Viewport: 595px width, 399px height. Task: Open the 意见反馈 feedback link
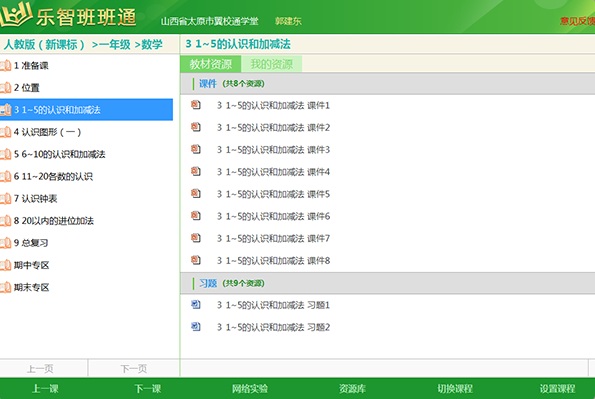pyautogui.click(x=578, y=21)
